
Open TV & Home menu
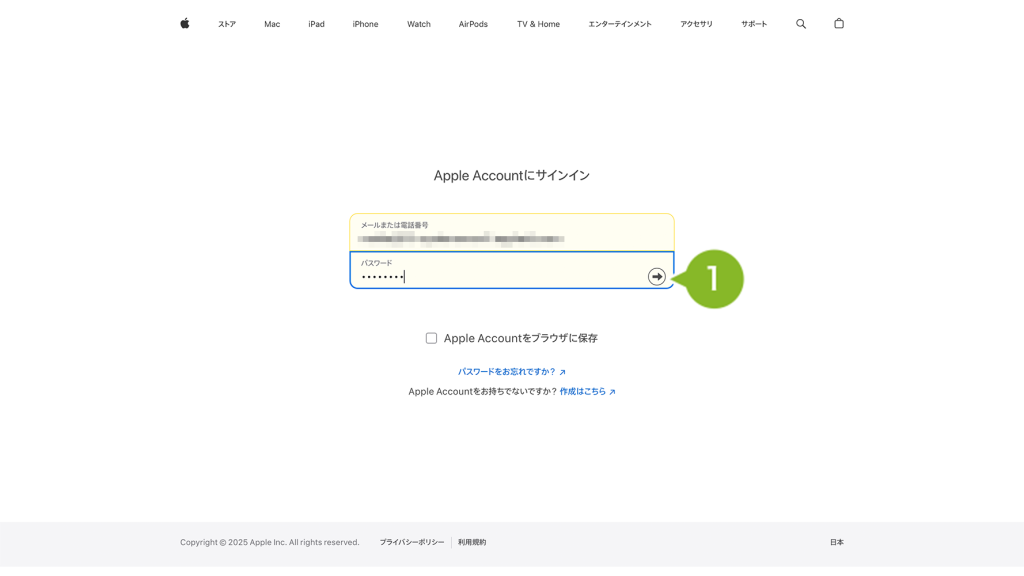[x=538, y=24]
